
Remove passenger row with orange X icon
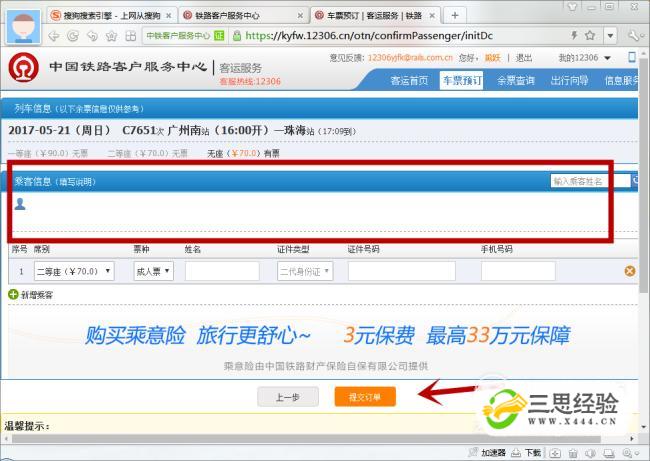click(x=629, y=271)
